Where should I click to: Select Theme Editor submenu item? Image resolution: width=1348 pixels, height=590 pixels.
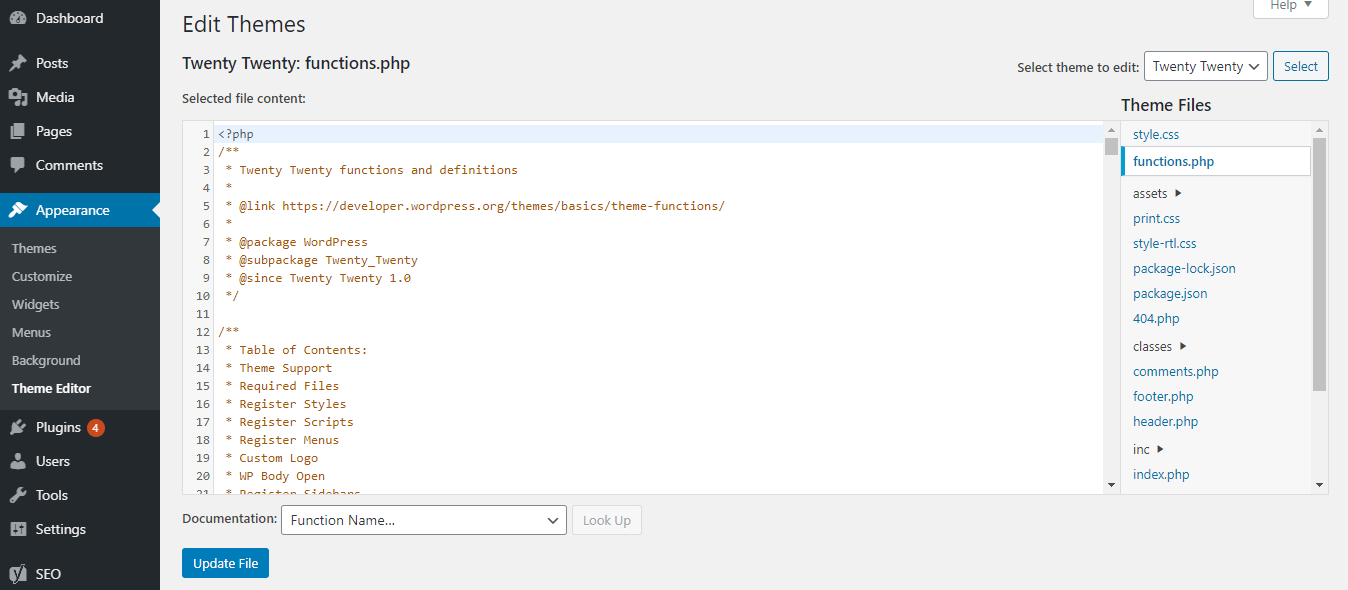tap(51, 388)
